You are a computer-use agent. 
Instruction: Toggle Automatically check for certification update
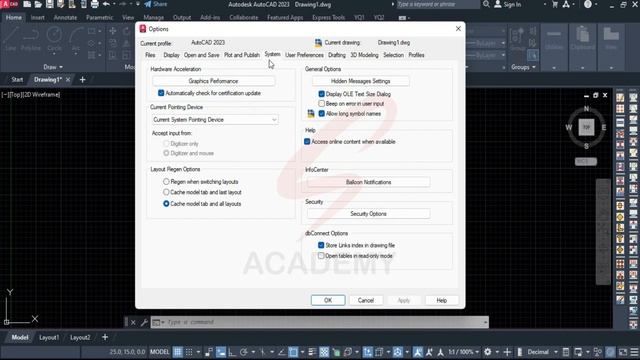pyautogui.click(x=161, y=93)
